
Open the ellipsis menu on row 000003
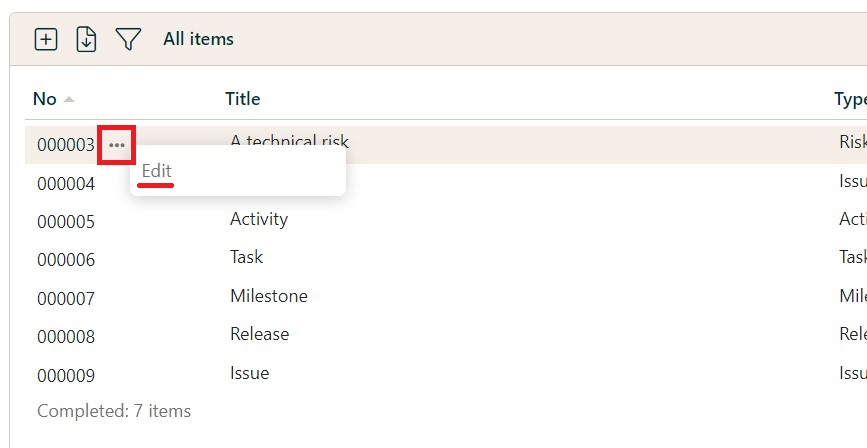pyautogui.click(x=117, y=145)
